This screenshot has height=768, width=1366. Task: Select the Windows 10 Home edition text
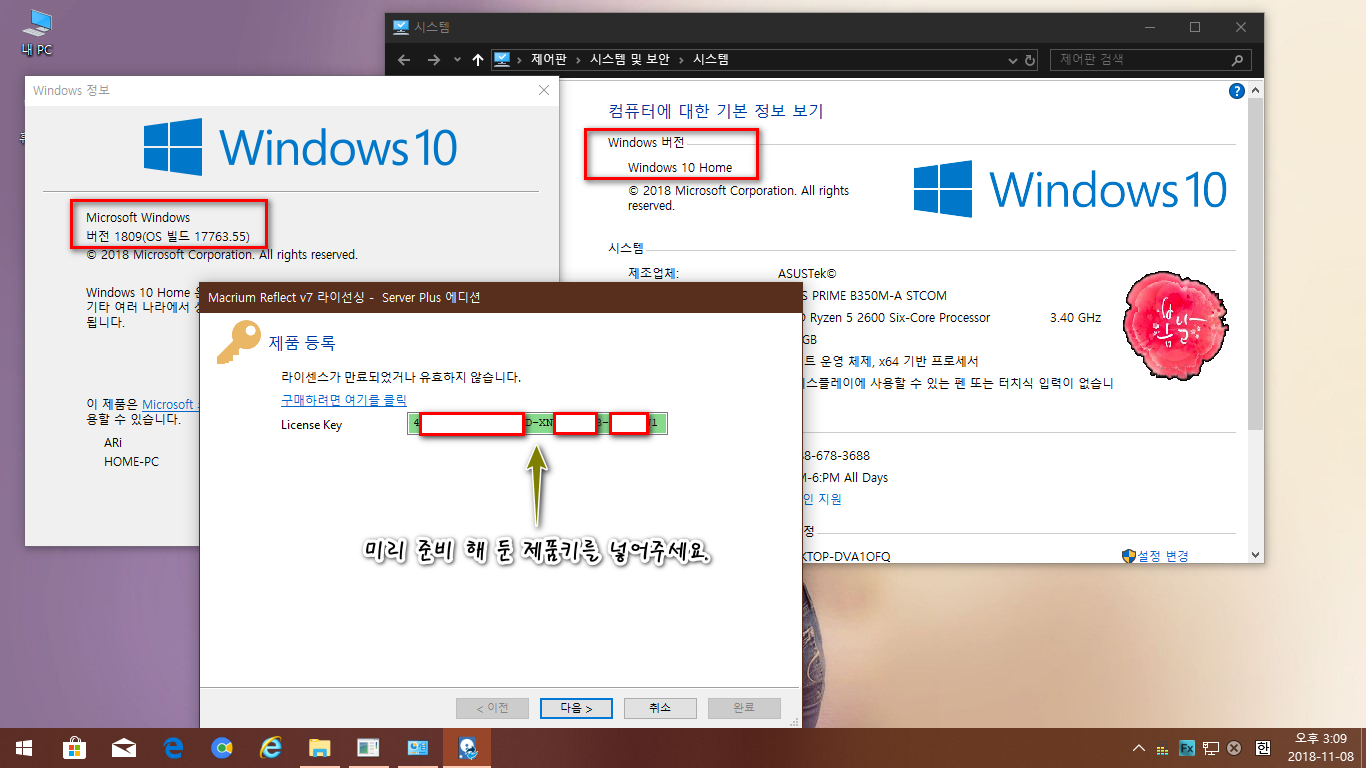680,168
